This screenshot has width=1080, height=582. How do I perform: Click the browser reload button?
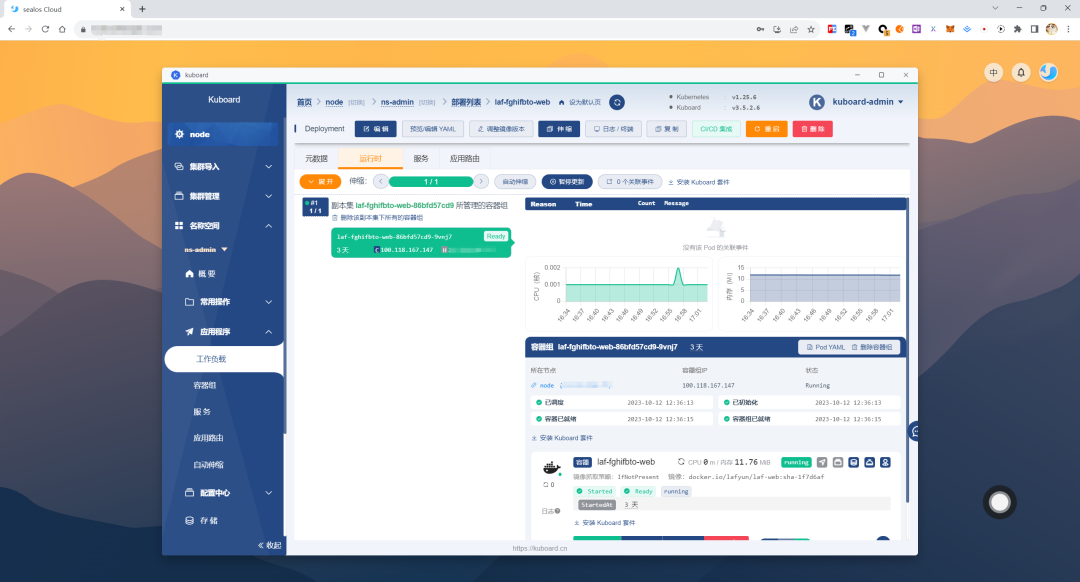click(x=45, y=29)
